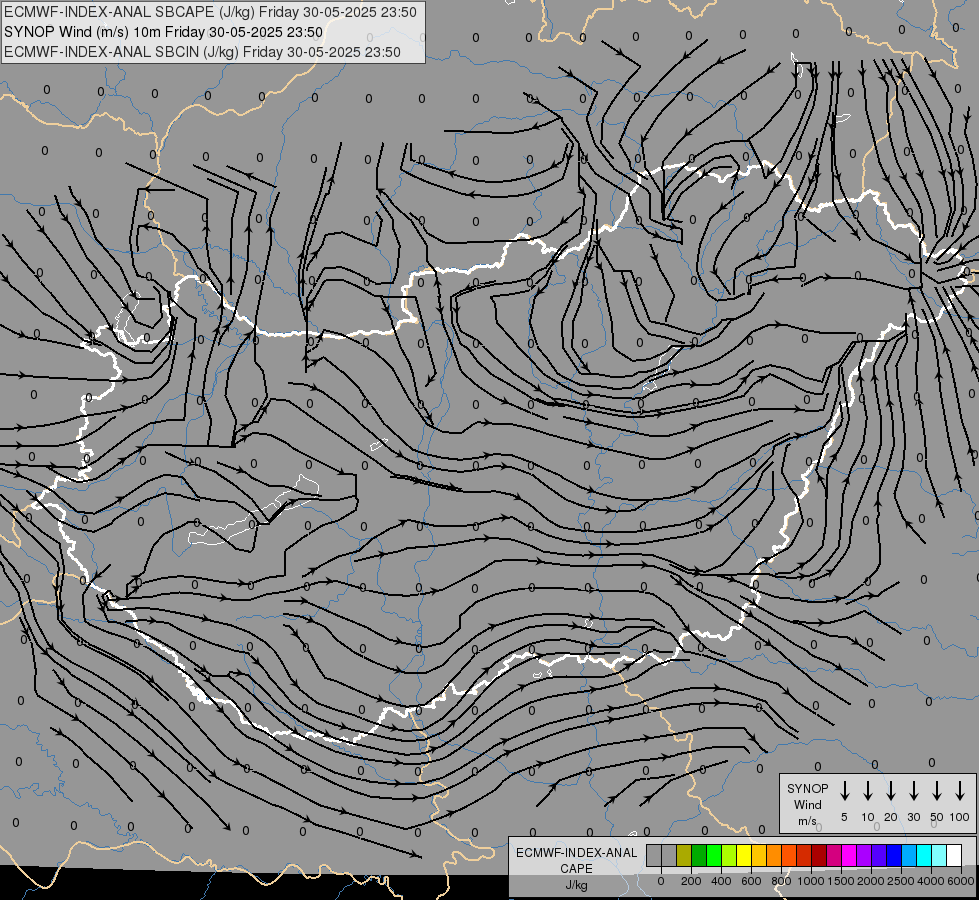Pick the olive swatch in CAPE legend
The height and width of the screenshot is (900, 979).
[x=684, y=855]
